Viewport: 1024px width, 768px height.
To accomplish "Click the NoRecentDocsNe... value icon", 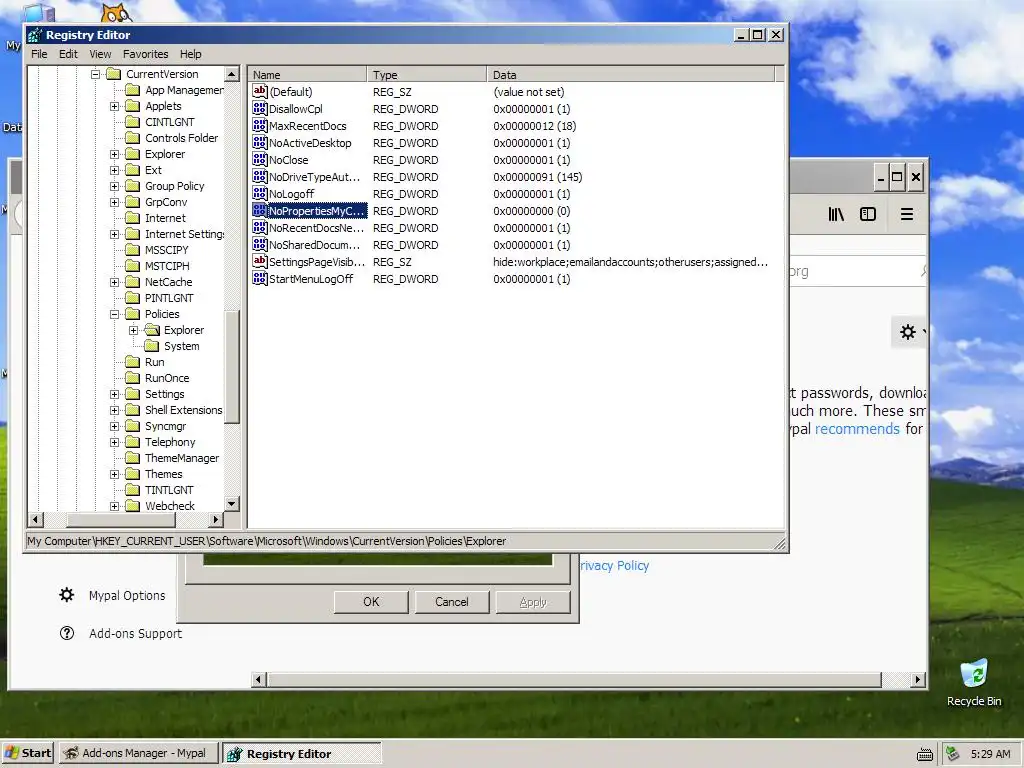I will (260, 227).
